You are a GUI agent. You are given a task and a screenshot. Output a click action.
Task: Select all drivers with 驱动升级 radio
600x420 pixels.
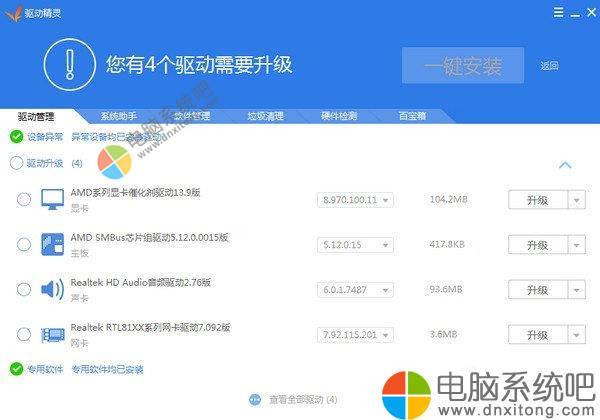16,163
